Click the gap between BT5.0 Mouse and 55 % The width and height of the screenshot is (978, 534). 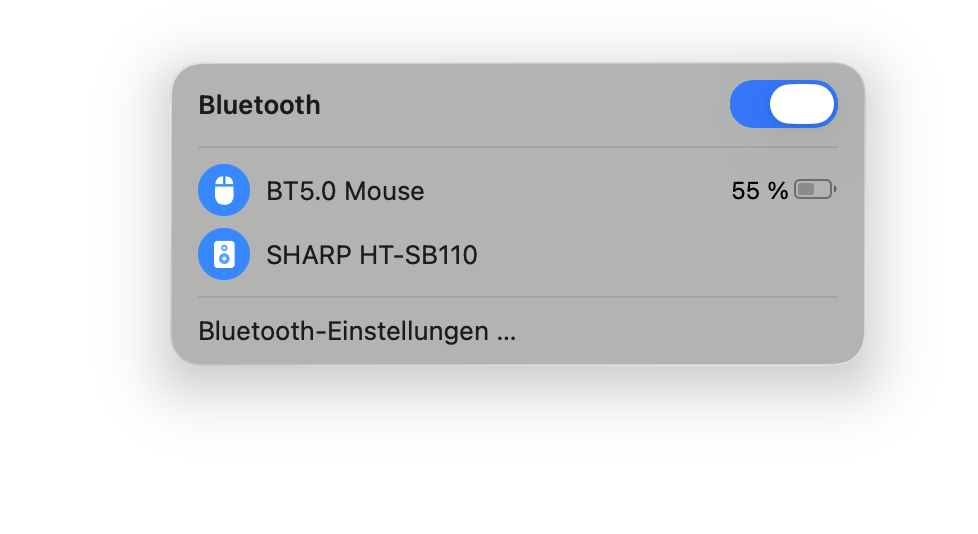pos(580,191)
